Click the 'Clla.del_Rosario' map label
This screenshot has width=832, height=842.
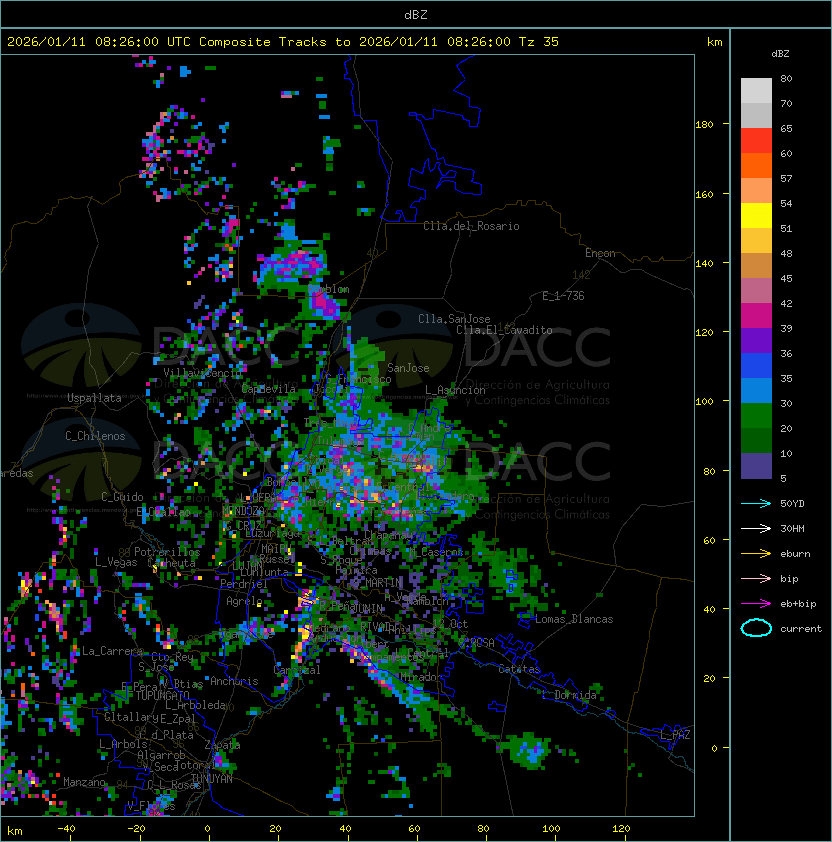[x=471, y=226]
